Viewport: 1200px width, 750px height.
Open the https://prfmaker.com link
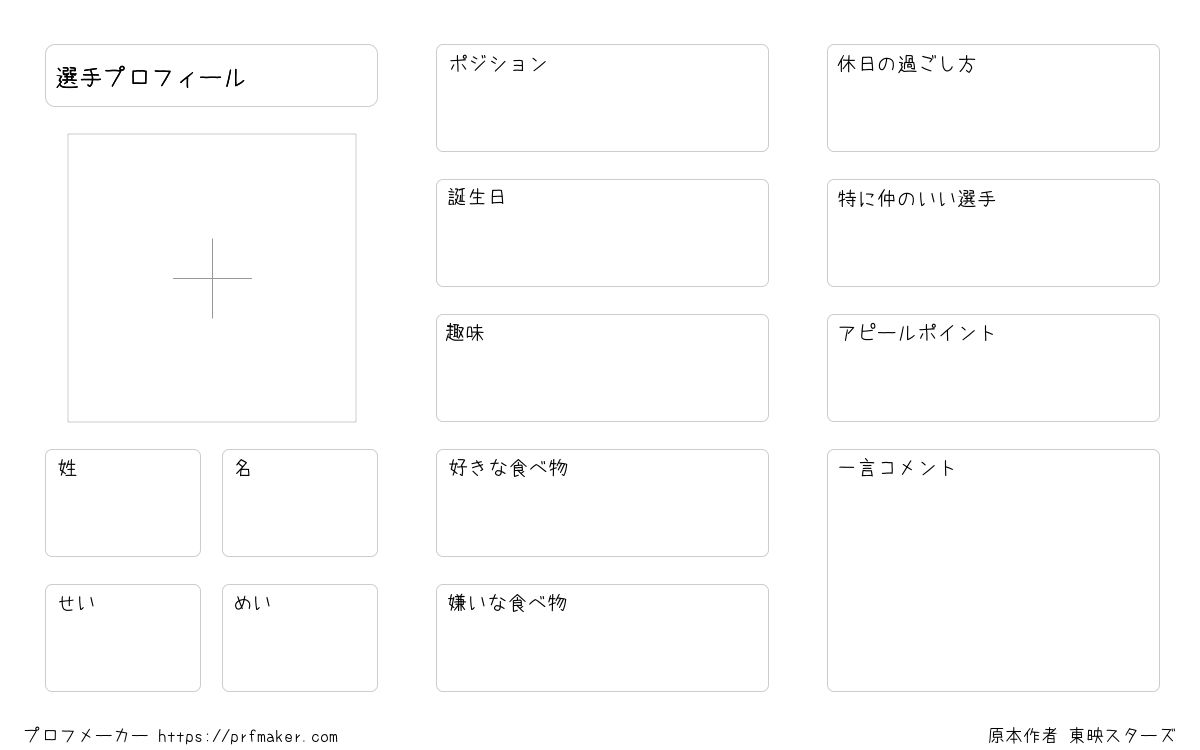click(x=248, y=737)
